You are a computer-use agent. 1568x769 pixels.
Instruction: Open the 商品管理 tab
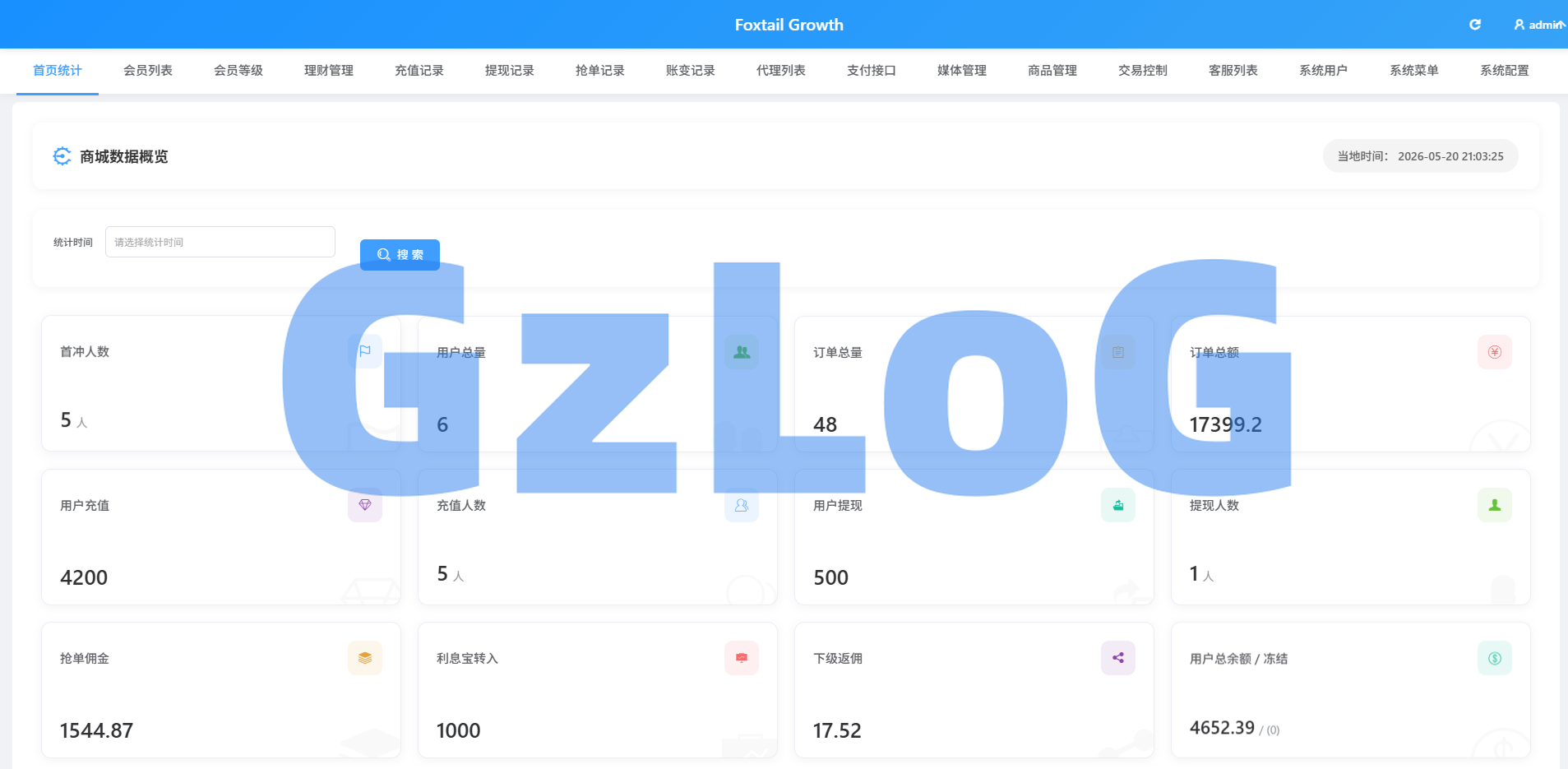point(1052,71)
